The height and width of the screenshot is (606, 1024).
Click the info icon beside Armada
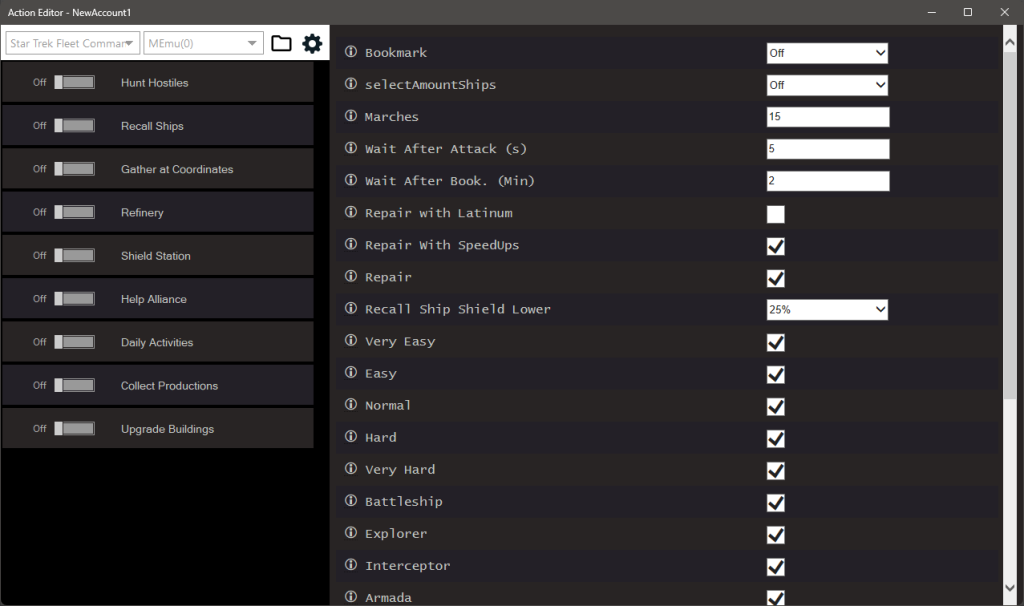(x=348, y=597)
